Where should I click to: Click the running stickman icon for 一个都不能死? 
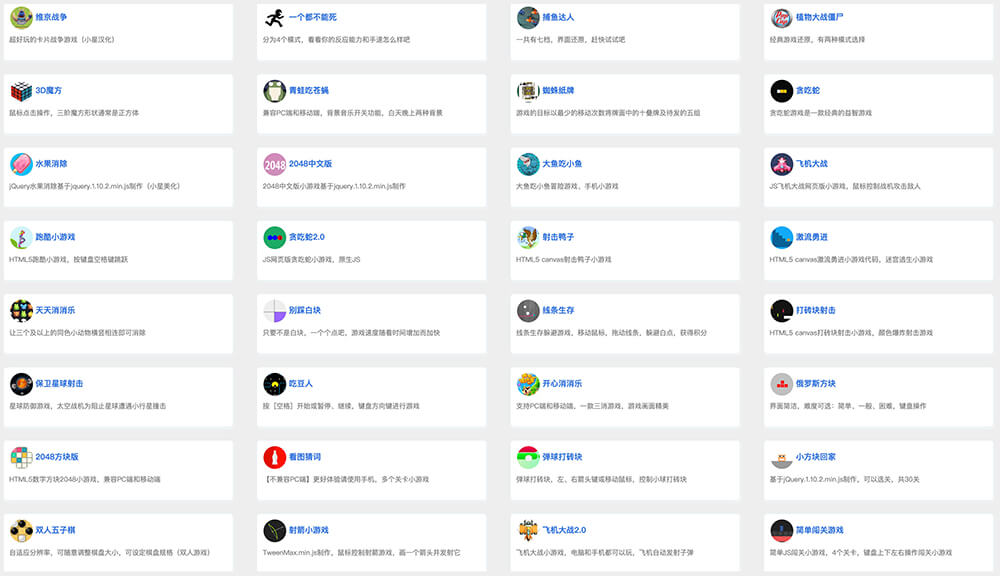(x=275, y=18)
